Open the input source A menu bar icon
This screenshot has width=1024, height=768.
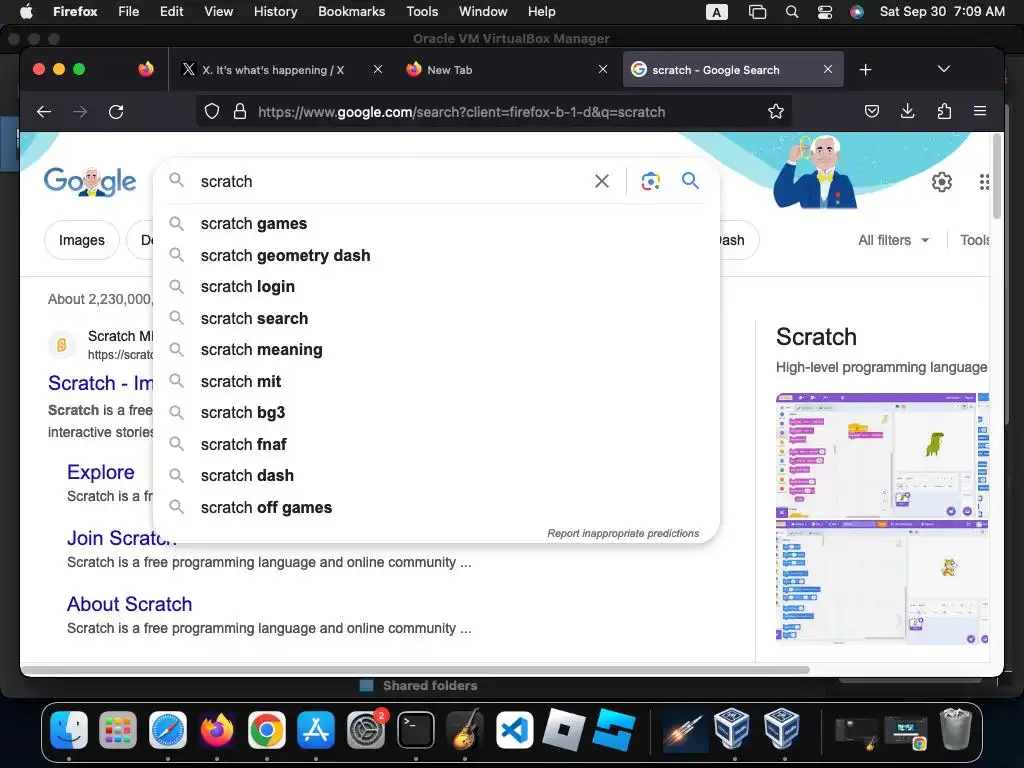[x=717, y=12]
